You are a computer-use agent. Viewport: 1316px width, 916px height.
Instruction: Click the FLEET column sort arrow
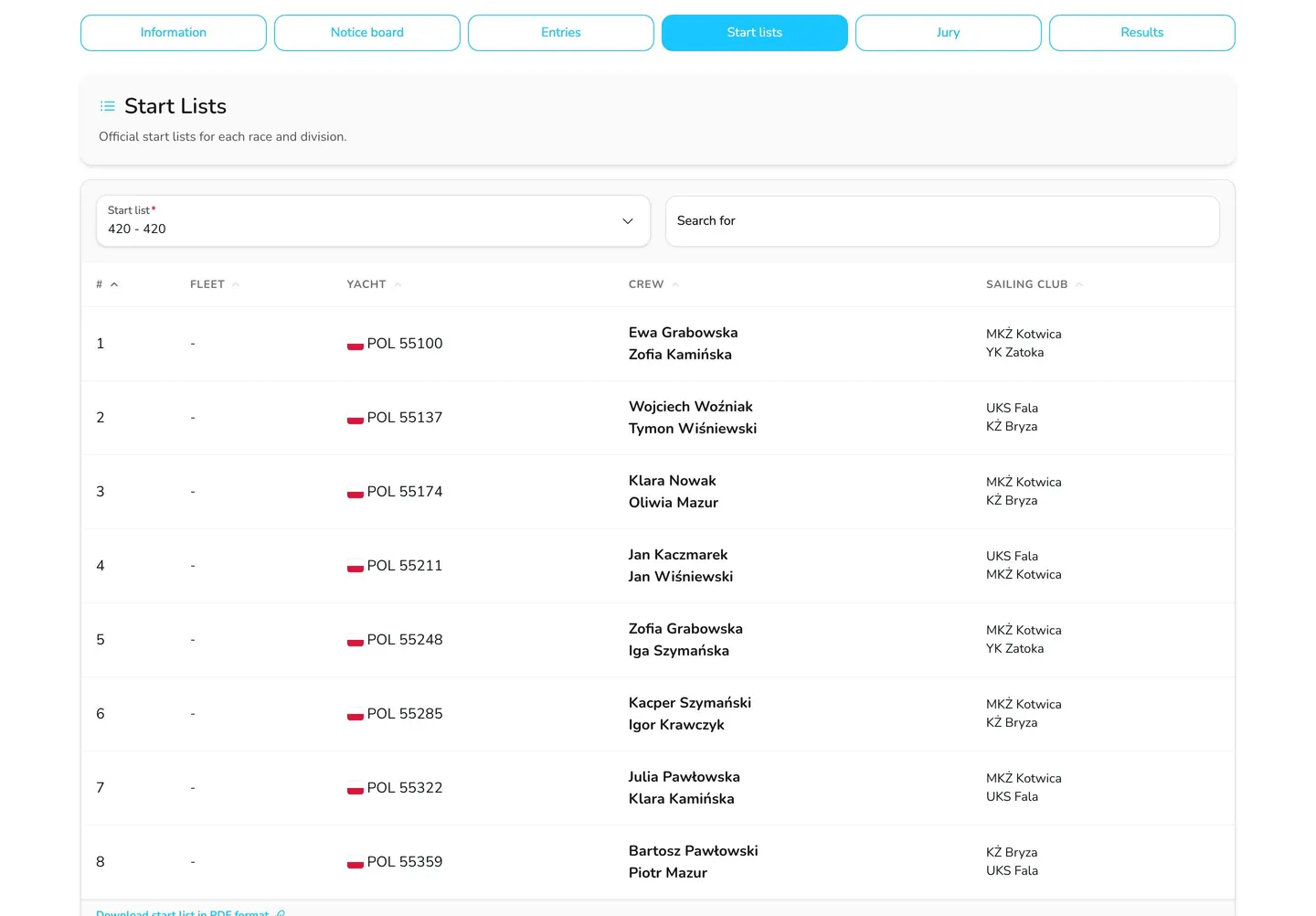pos(236,284)
